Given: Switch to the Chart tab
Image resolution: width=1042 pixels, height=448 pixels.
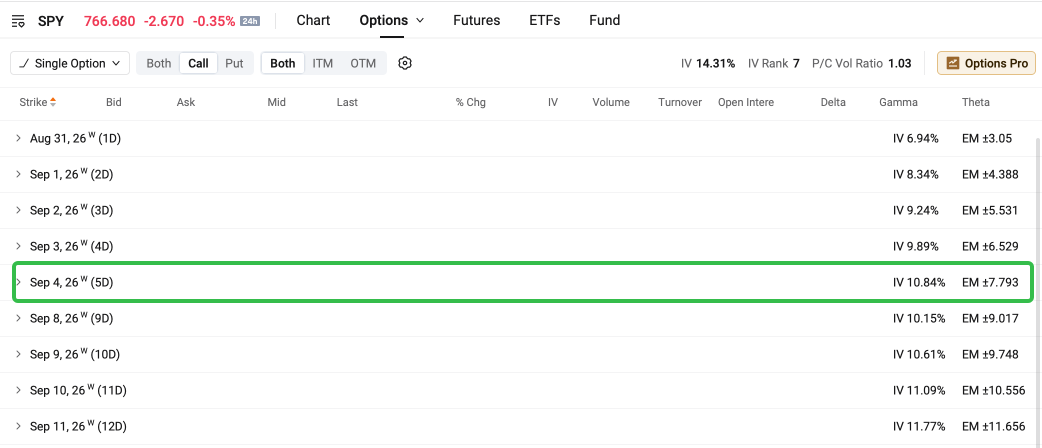Looking at the screenshot, I should coord(313,21).
